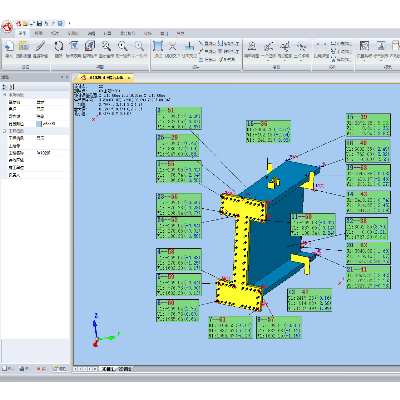This screenshot has width=400, height=400.
Task: Click the floppy-disk save icon
Action: pyautogui.click(x=39, y=23)
